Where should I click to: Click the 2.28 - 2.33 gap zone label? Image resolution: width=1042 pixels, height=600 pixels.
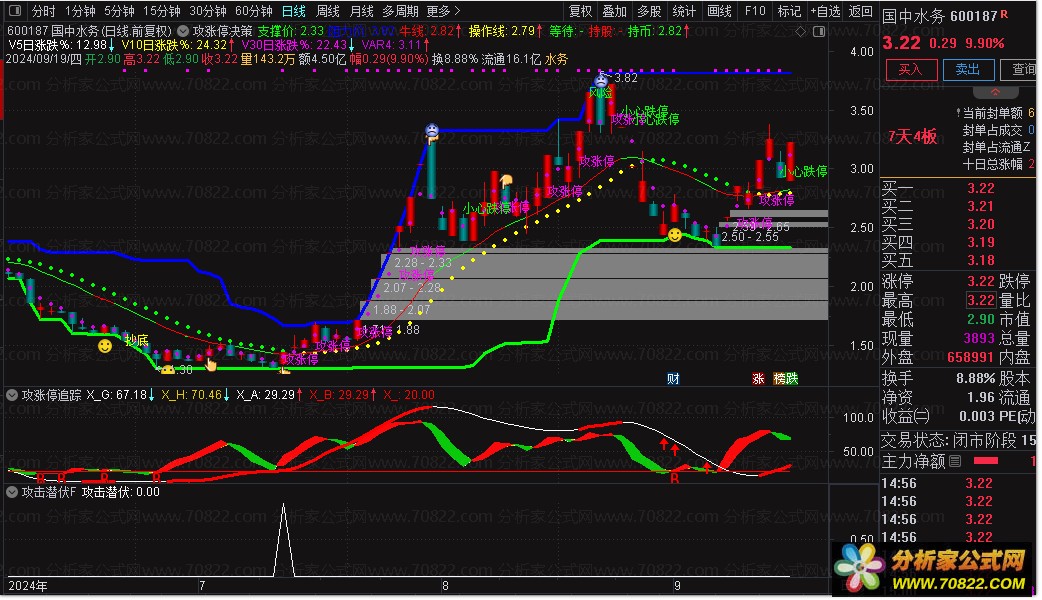pos(423,263)
